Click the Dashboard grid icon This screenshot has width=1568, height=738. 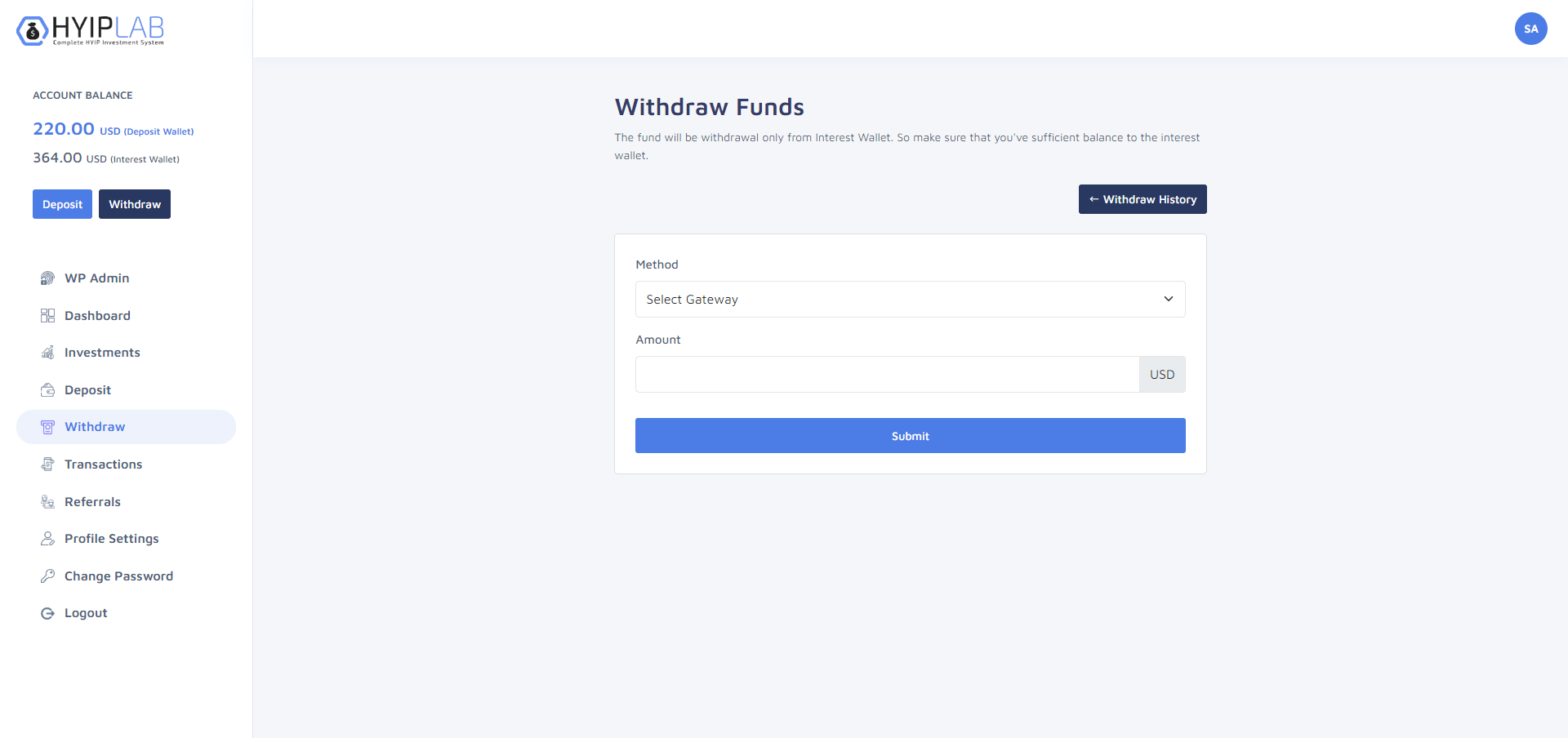pos(47,316)
